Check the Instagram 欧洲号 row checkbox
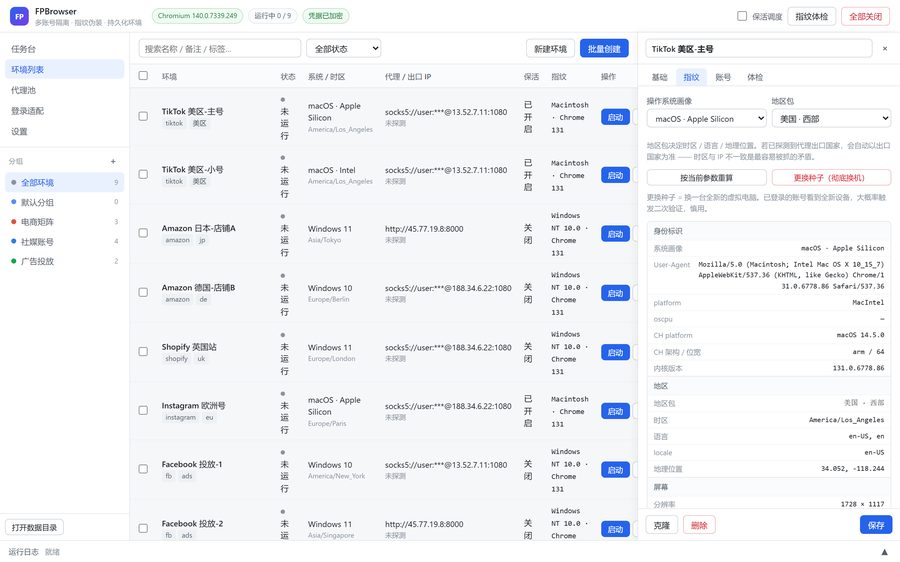Screen dimensions: 900x562 pos(143,410)
